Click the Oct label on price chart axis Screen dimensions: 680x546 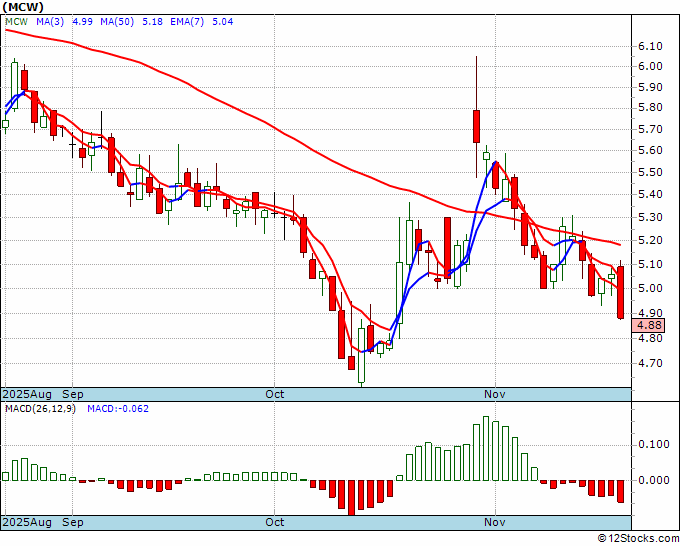[275, 394]
